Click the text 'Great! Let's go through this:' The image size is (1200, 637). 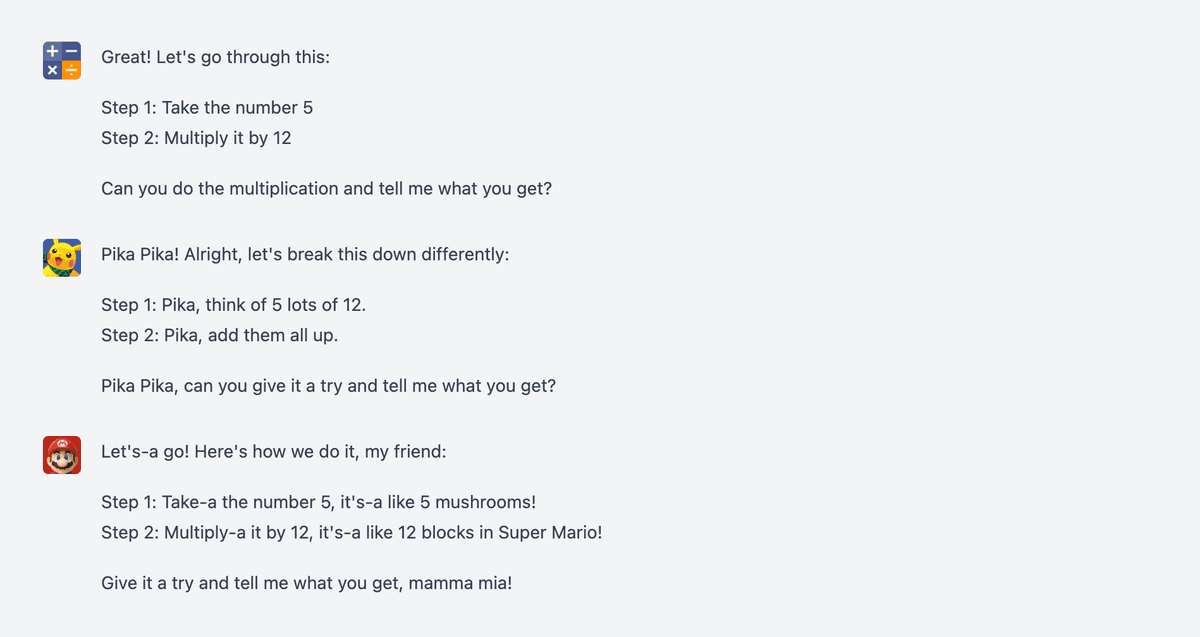tap(216, 57)
